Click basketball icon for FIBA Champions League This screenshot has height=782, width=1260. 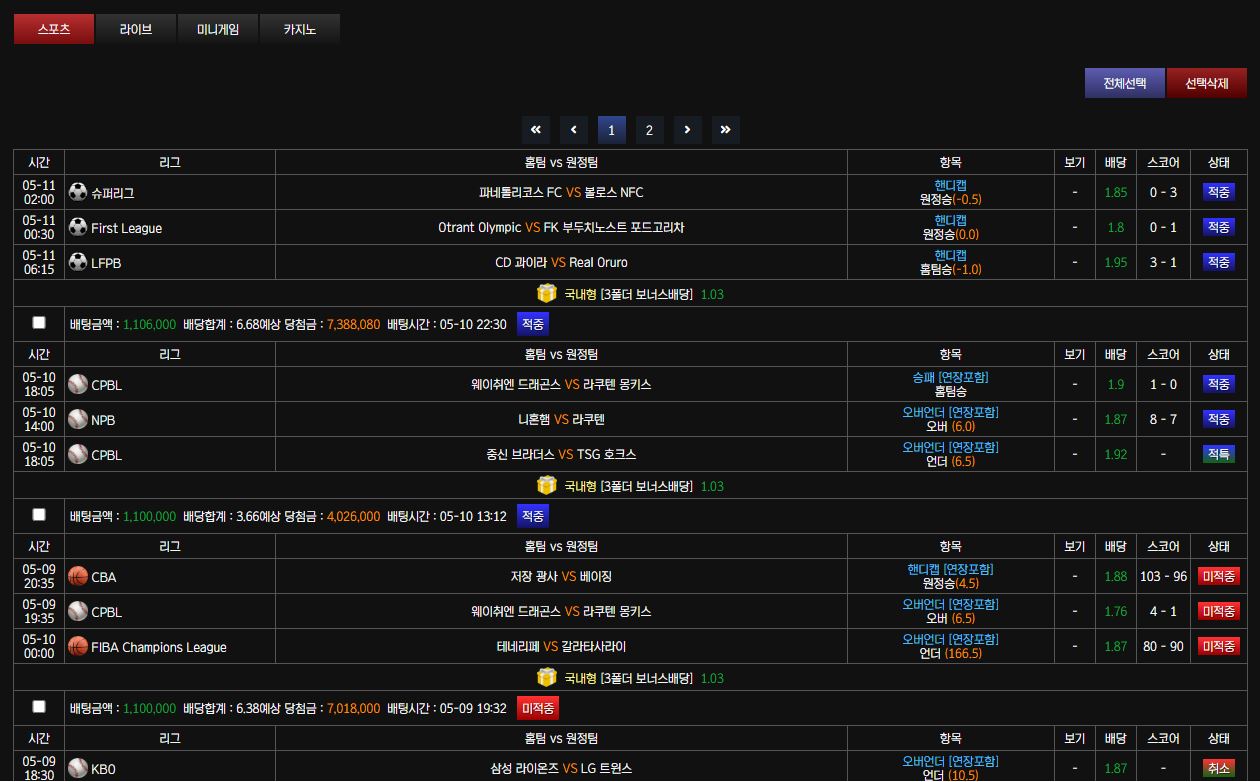(x=78, y=646)
